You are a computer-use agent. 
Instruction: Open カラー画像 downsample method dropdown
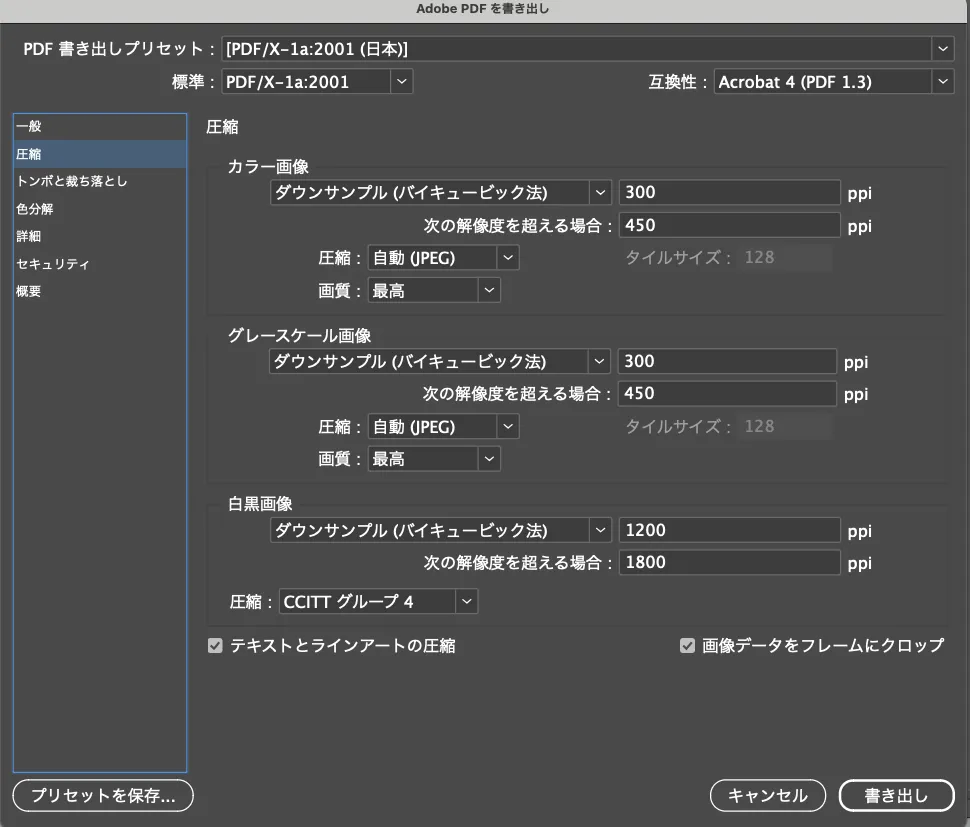pyautogui.click(x=440, y=193)
